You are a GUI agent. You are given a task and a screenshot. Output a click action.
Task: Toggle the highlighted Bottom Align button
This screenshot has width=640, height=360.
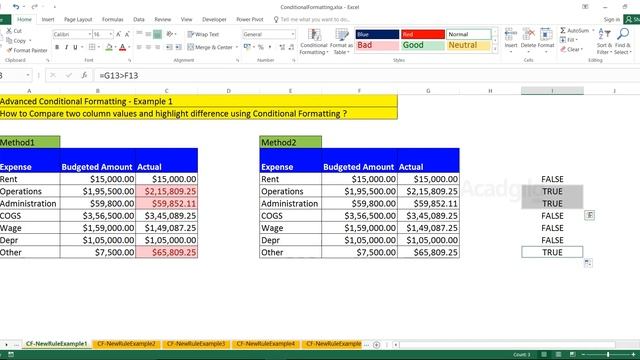[x=157, y=34]
